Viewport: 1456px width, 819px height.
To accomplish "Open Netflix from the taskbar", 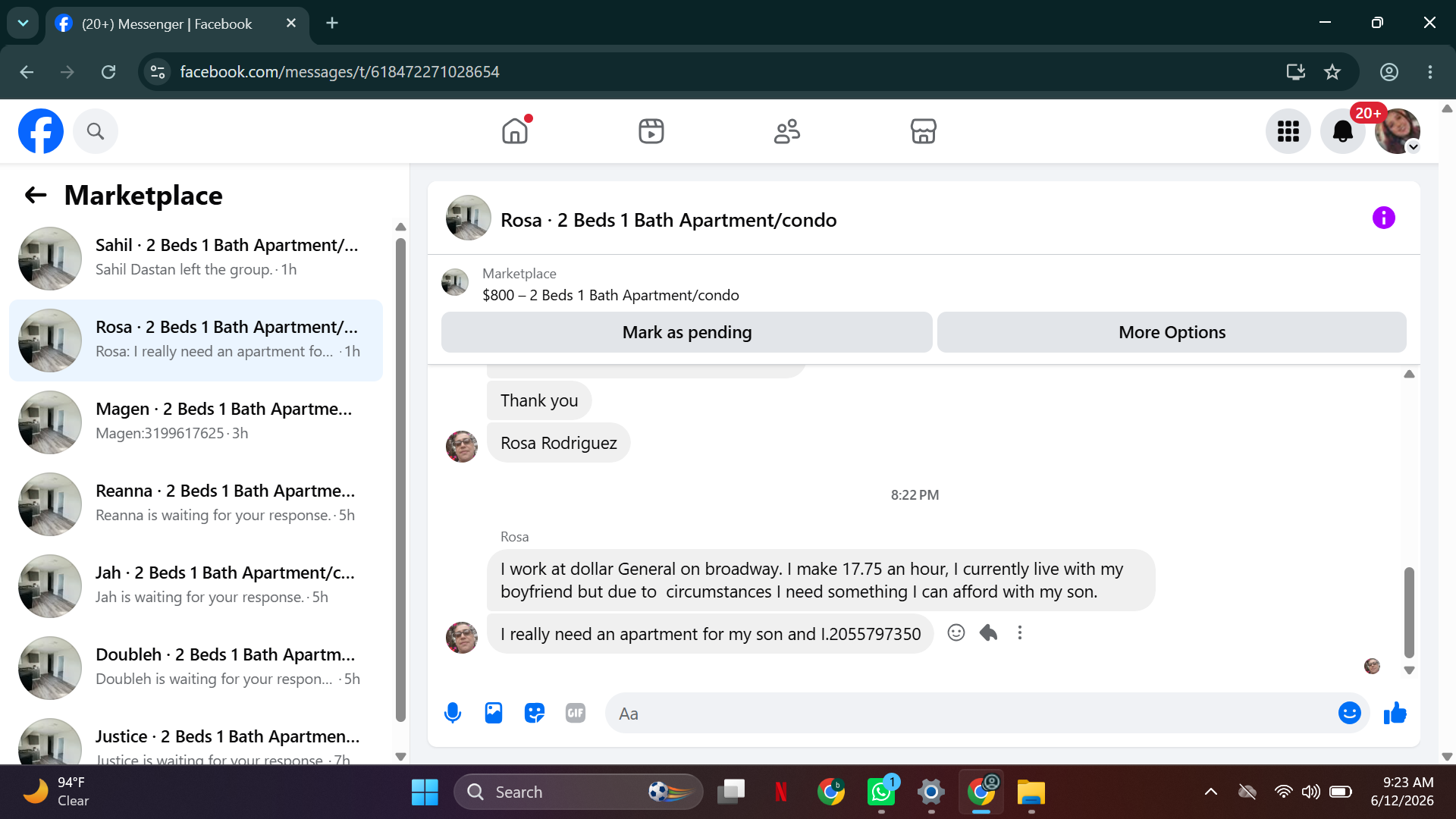I will pyautogui.click(x=781, y=792).
